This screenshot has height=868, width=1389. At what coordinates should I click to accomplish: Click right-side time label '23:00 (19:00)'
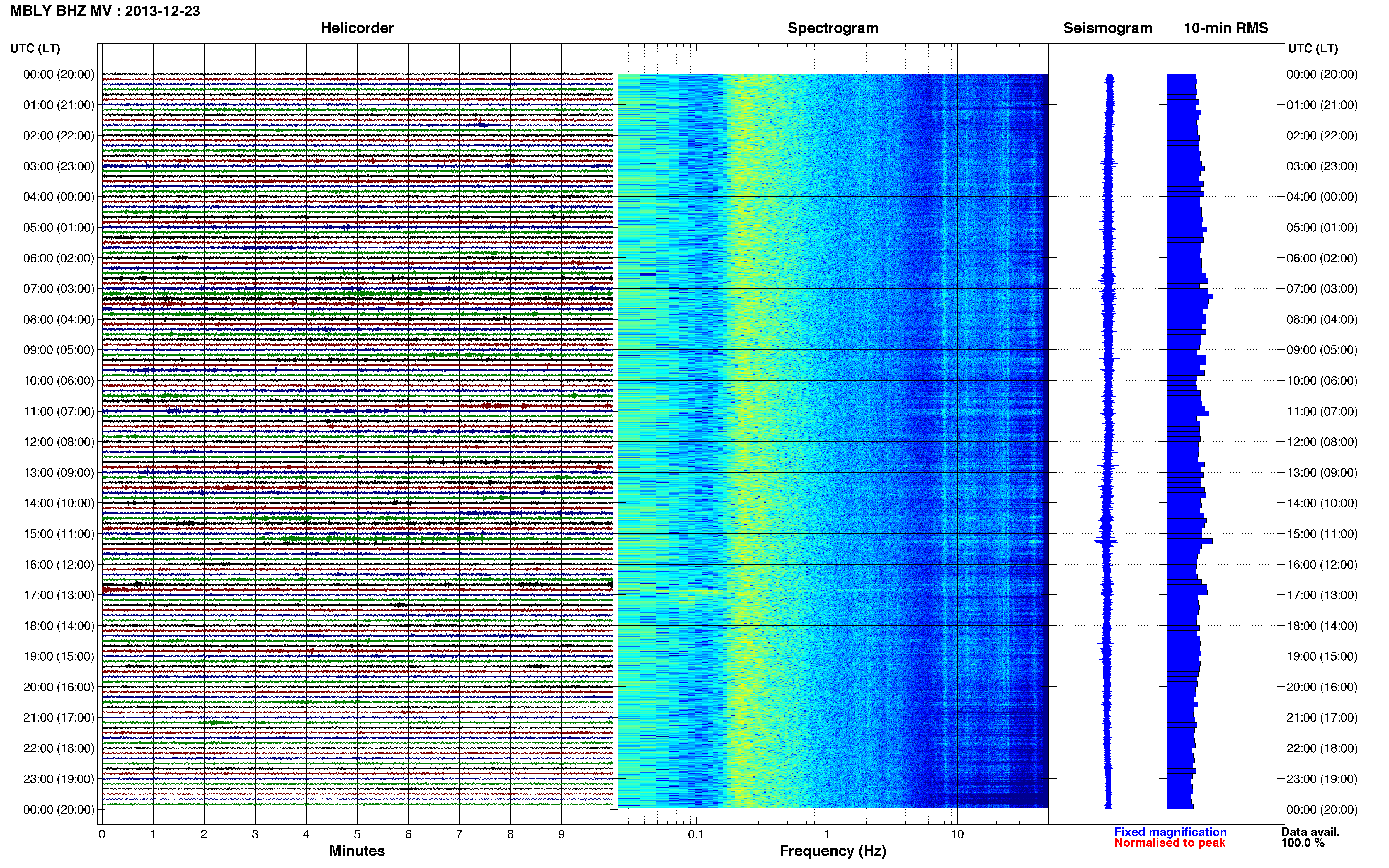point(1322,779)
